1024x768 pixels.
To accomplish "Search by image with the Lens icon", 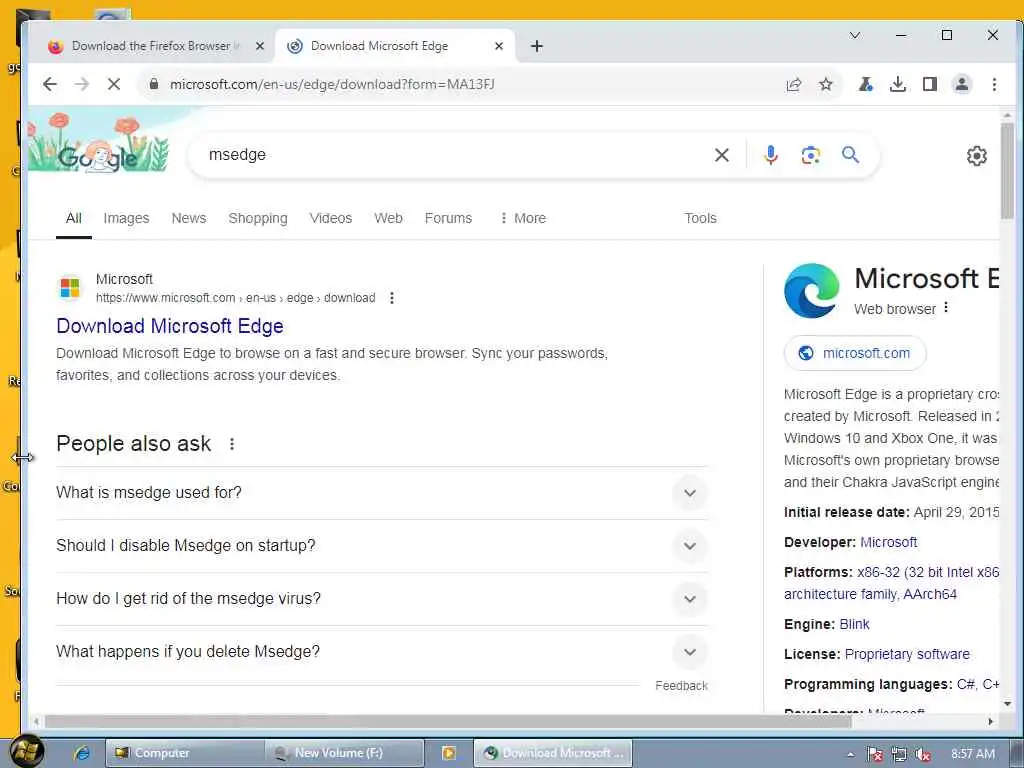I will click(810, 155).
